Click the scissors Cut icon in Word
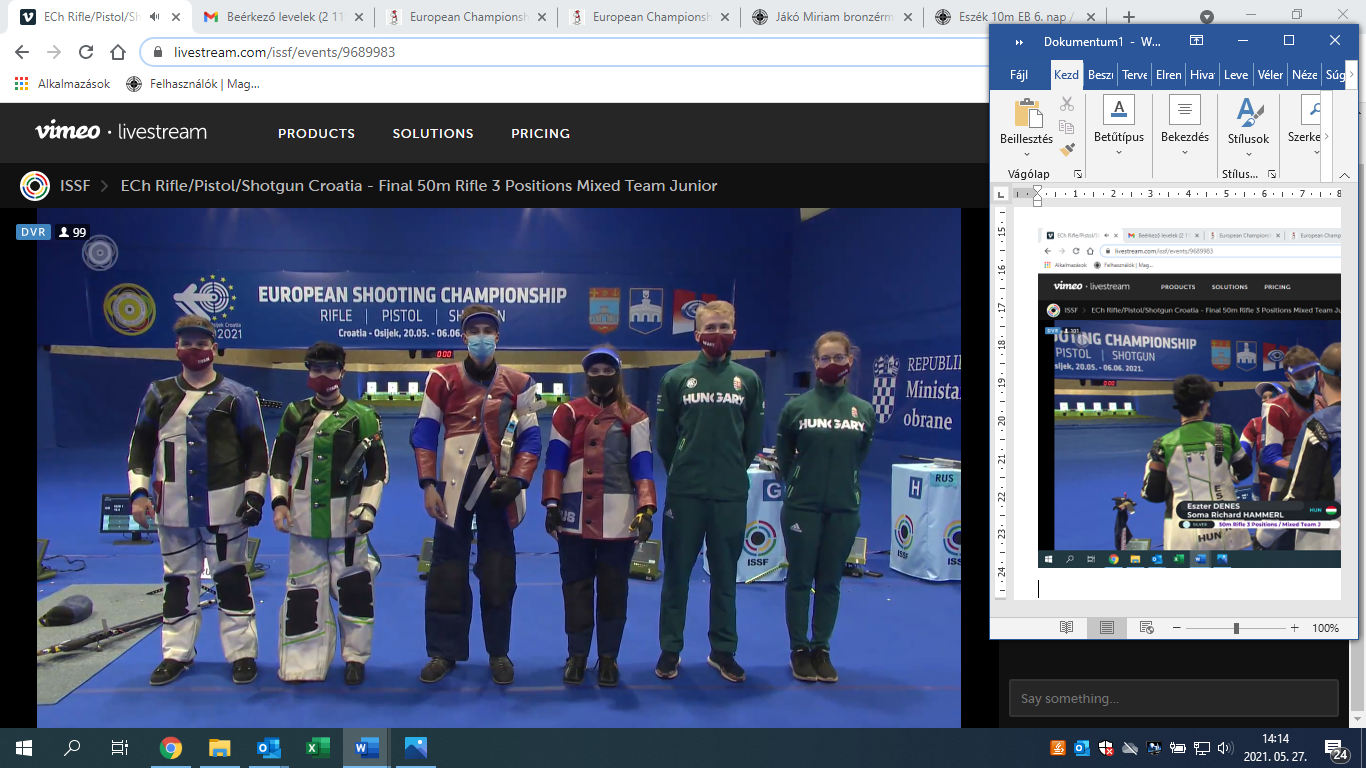 [1067, 104]
